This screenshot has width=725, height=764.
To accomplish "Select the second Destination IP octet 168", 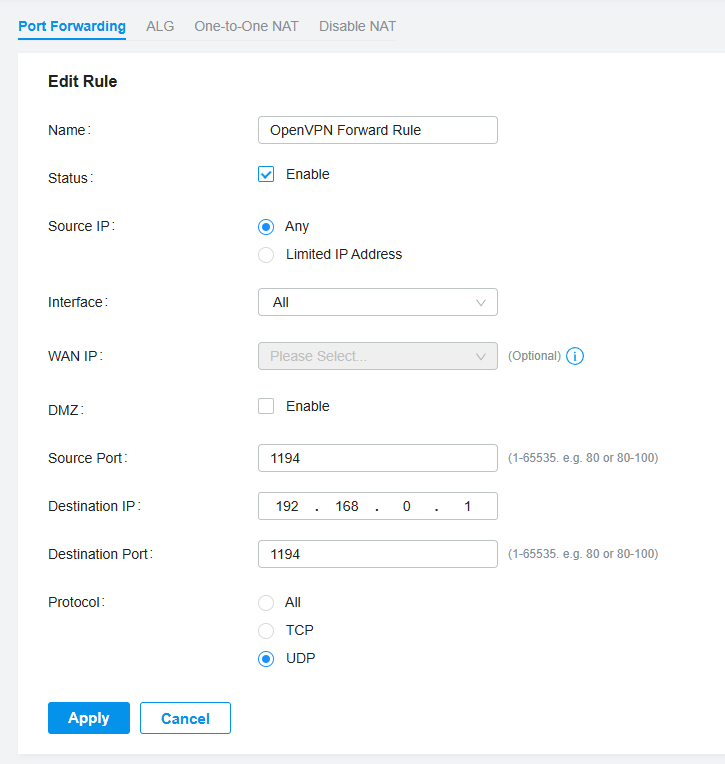I will [347, 506].
